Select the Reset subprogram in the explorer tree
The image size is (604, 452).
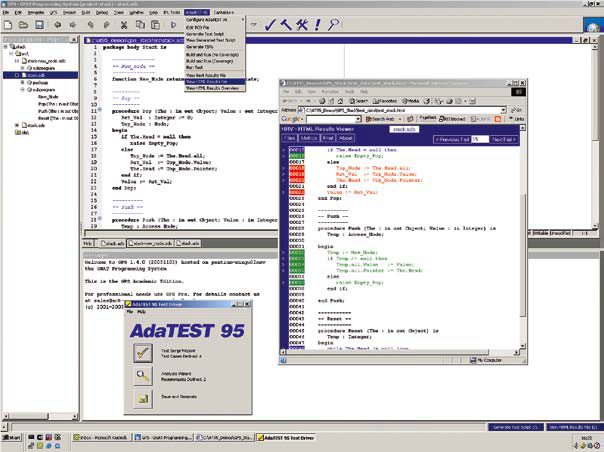(58, 118)
